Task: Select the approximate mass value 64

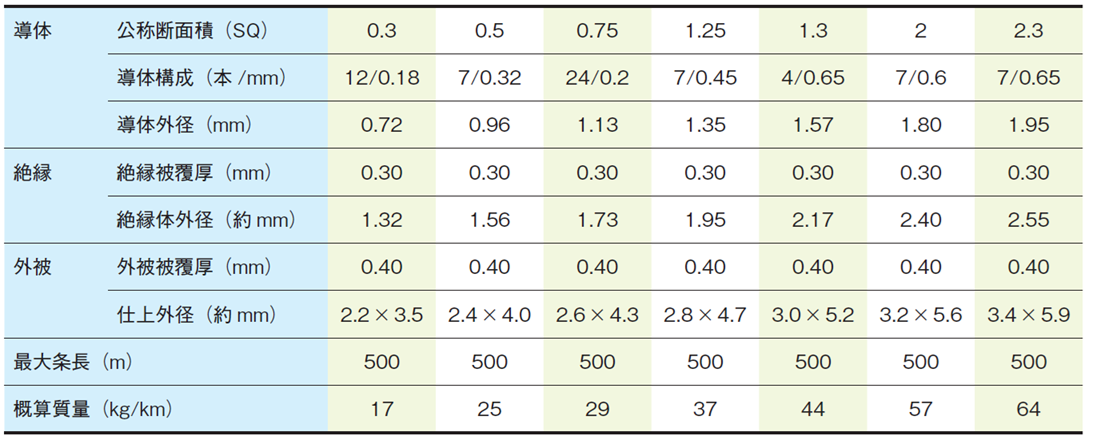Action: point(1029,409)
